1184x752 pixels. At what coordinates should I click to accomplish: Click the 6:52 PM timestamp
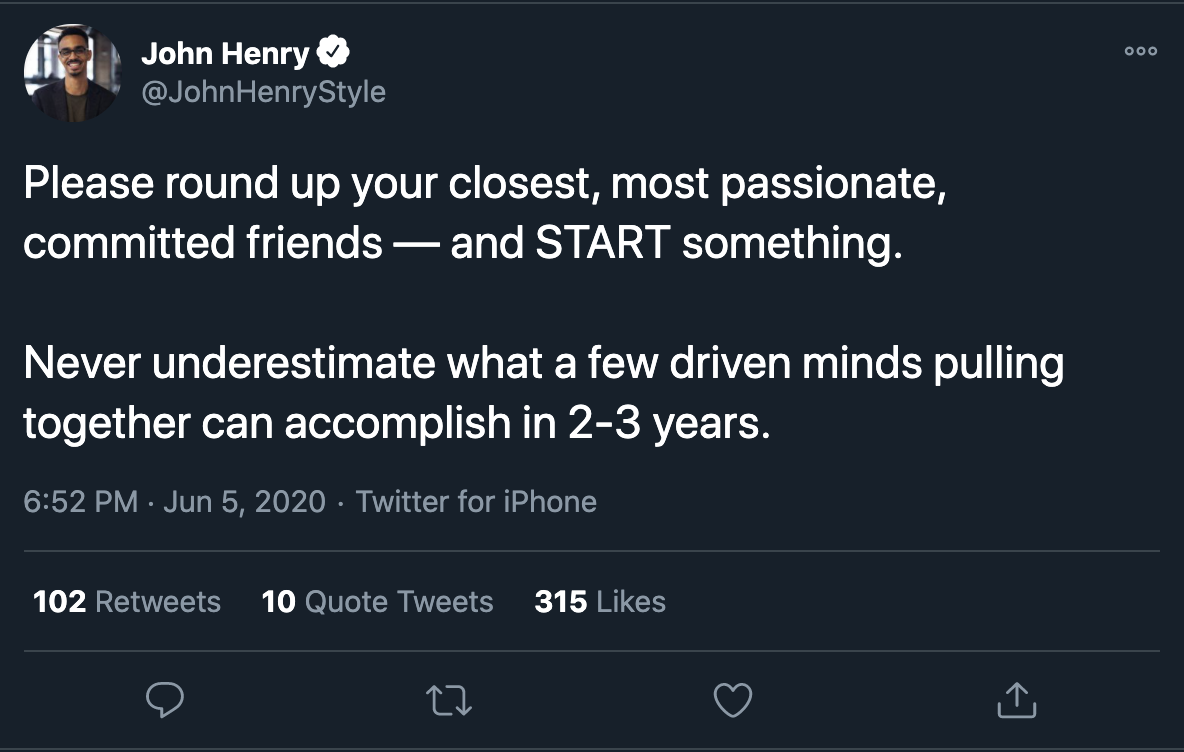80,501
